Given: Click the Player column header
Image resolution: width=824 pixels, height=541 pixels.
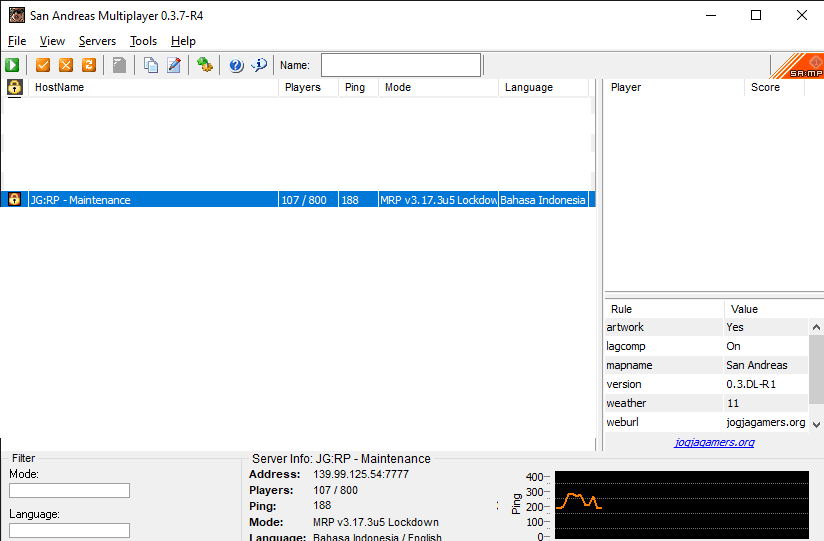Looking at the screenshot, I should [x=674, y=87].
